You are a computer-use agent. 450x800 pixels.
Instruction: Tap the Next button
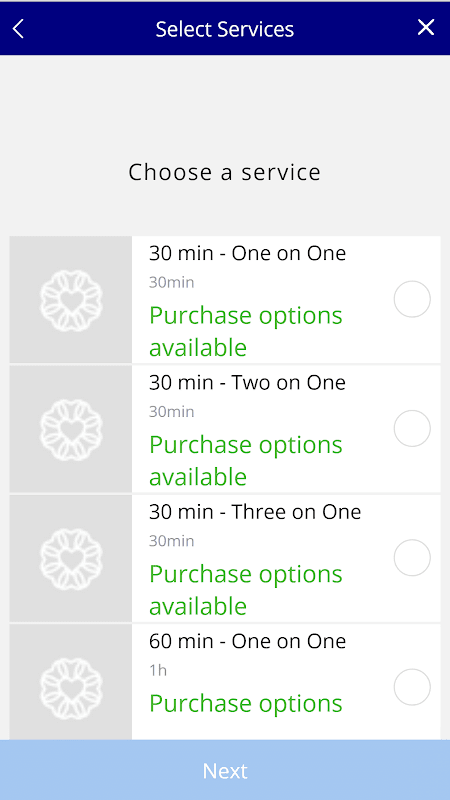(x=225, y=770)
